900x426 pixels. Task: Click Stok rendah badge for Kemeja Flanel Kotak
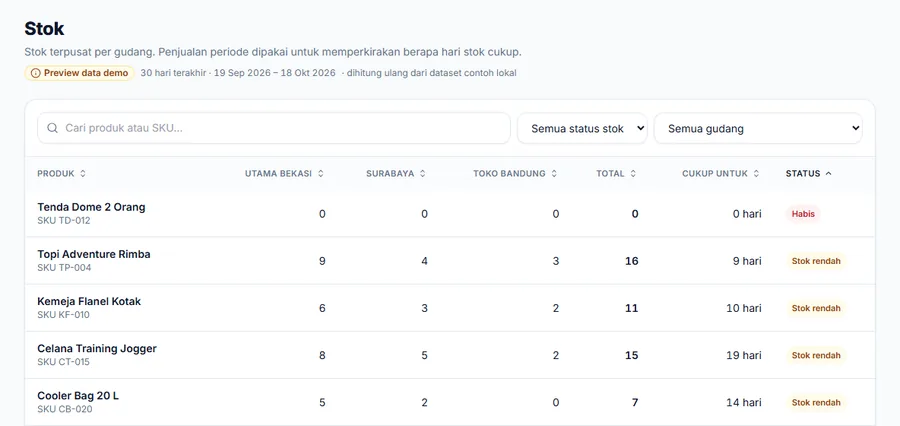[816, 308]
